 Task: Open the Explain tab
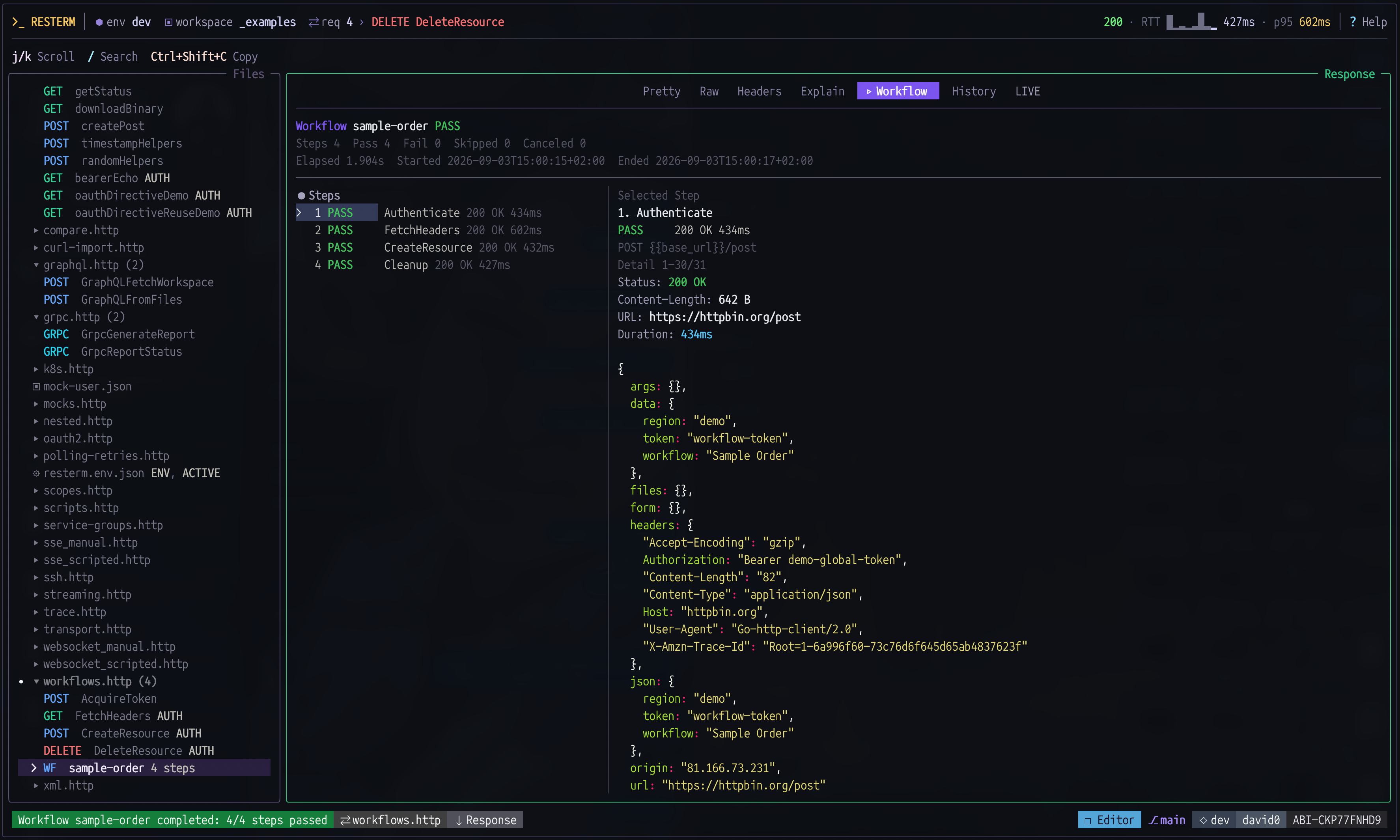(x=822, y=91)
